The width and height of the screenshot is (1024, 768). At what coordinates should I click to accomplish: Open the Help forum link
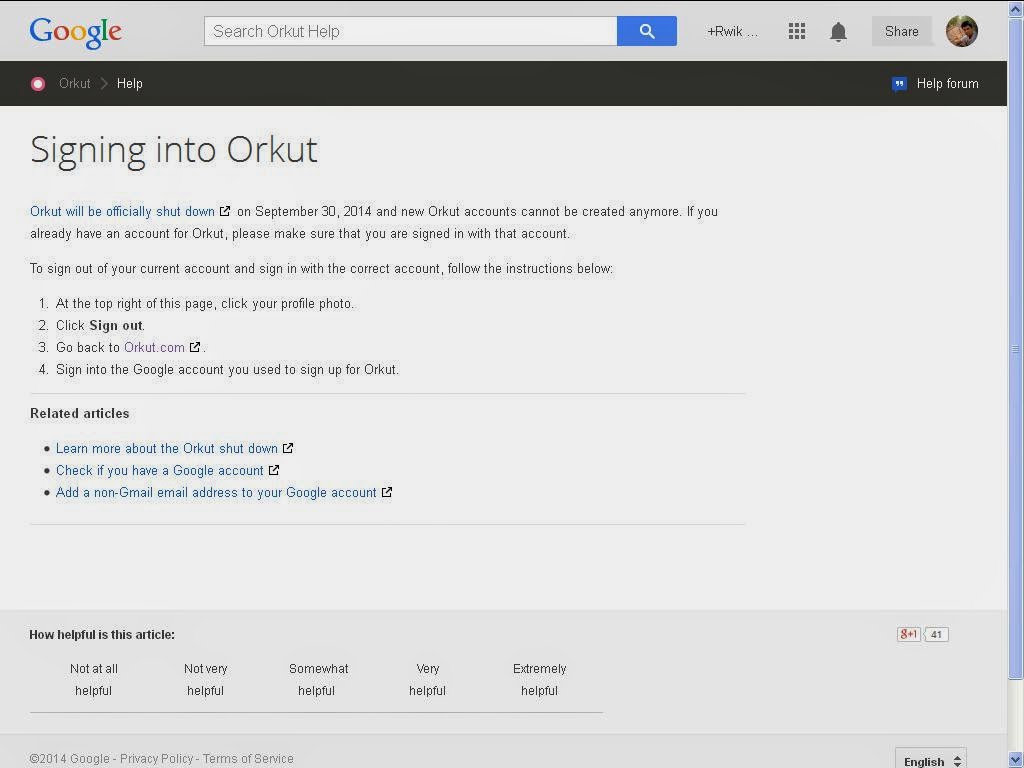947,84
